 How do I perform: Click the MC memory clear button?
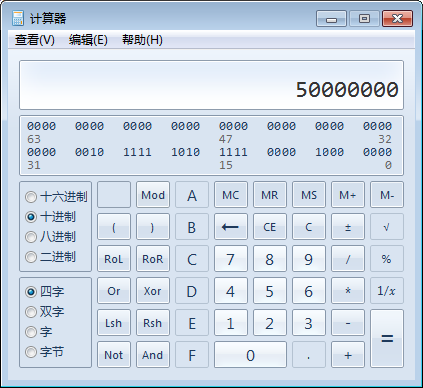click(231, 195)
